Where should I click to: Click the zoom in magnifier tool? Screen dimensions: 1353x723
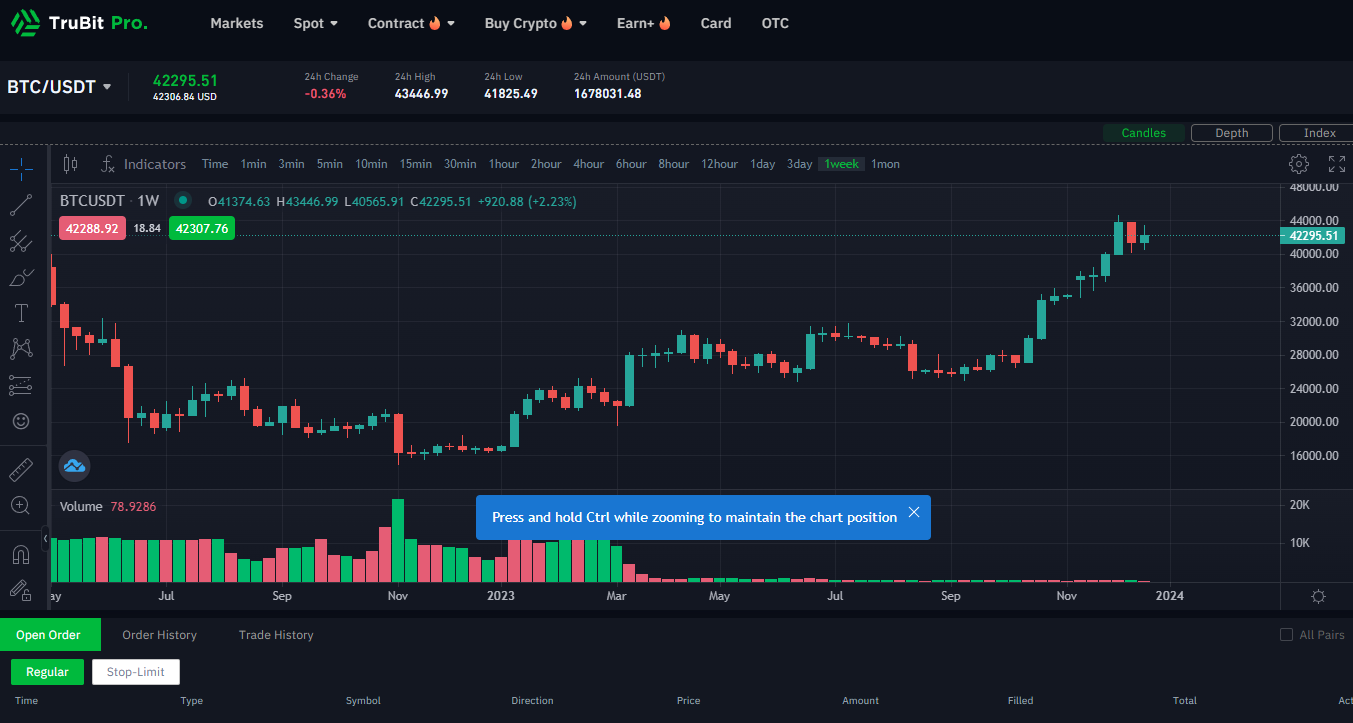point(21,506)
